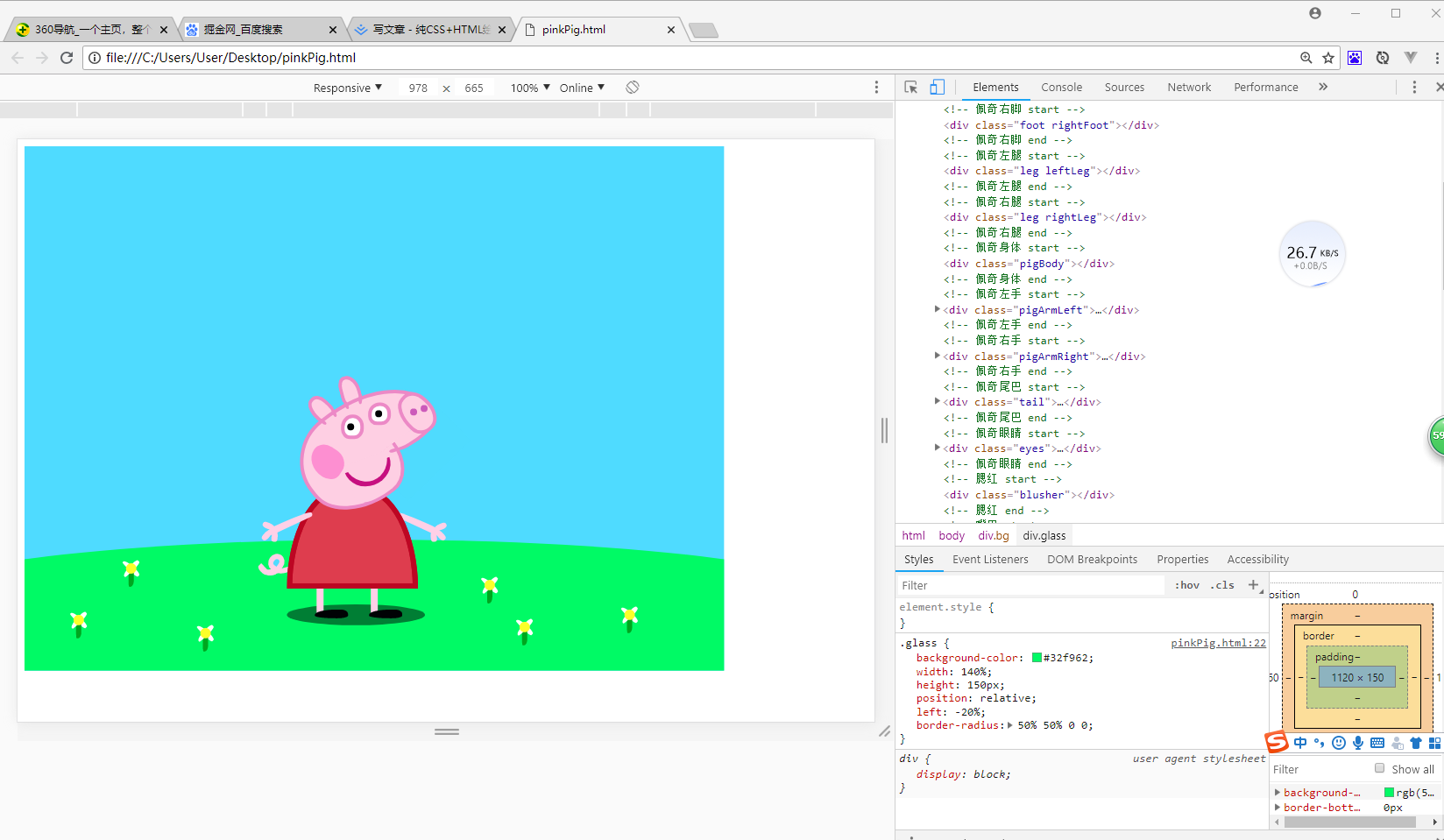Close the 360导航 browser tab

[x=164, y=30]
